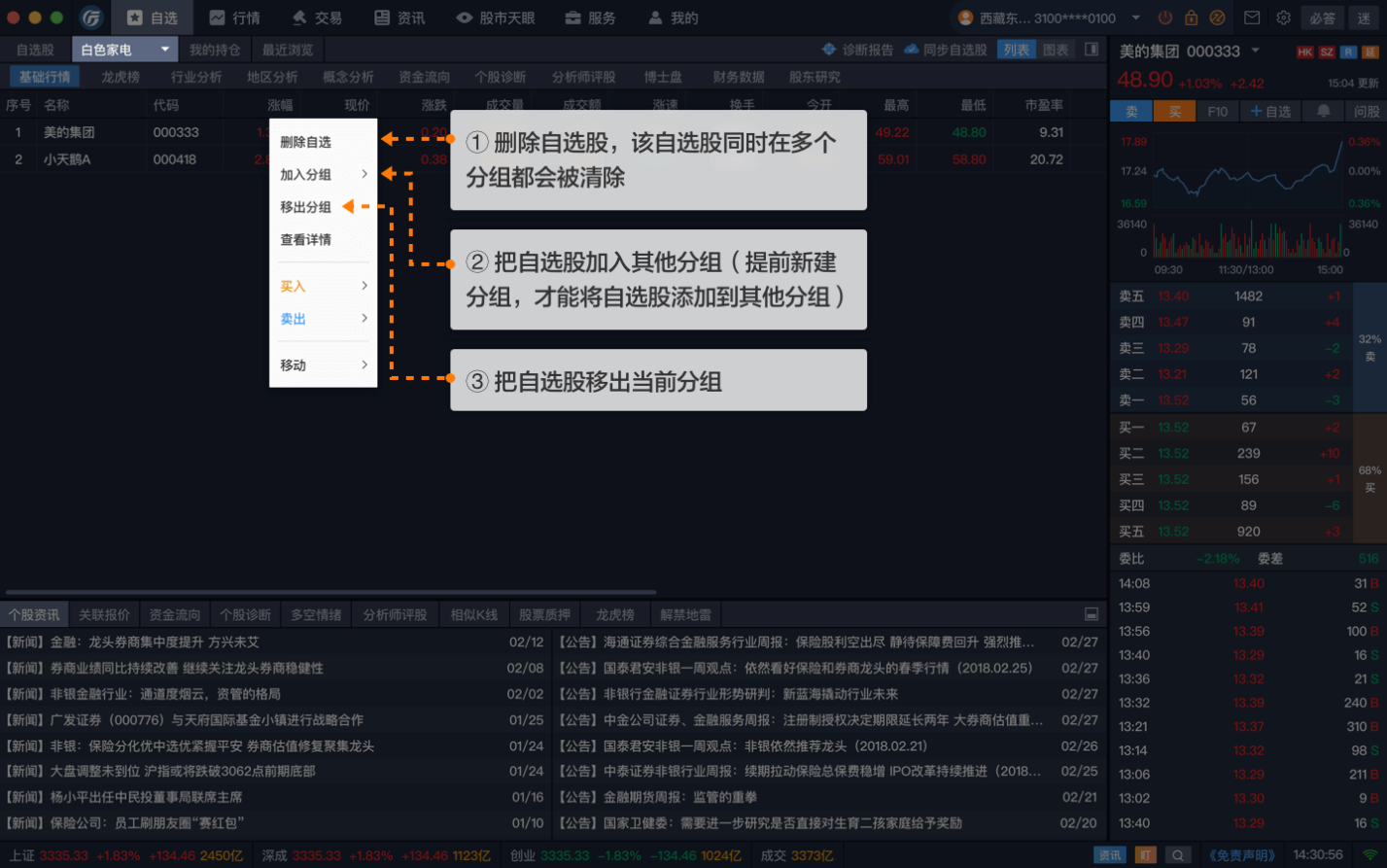Click the blue R badge
Image resolution: width=1387 pixels, height=868 pixels.
[x=1348, y=52]
